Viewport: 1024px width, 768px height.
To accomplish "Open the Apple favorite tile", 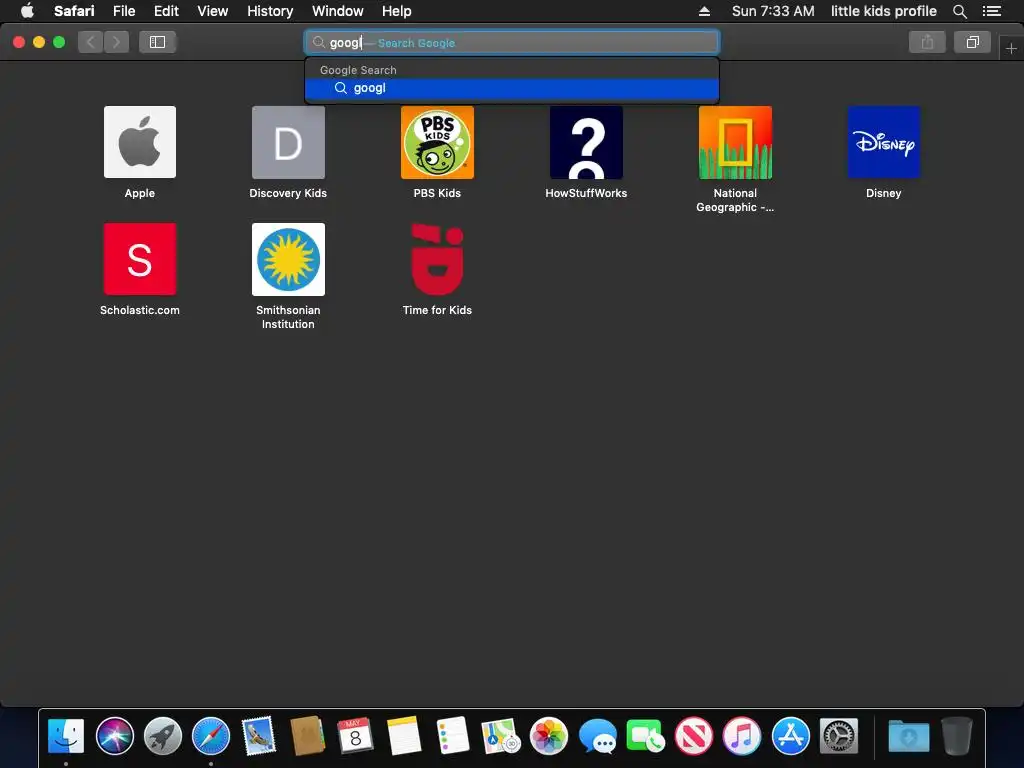I will [x=140, y=142].
